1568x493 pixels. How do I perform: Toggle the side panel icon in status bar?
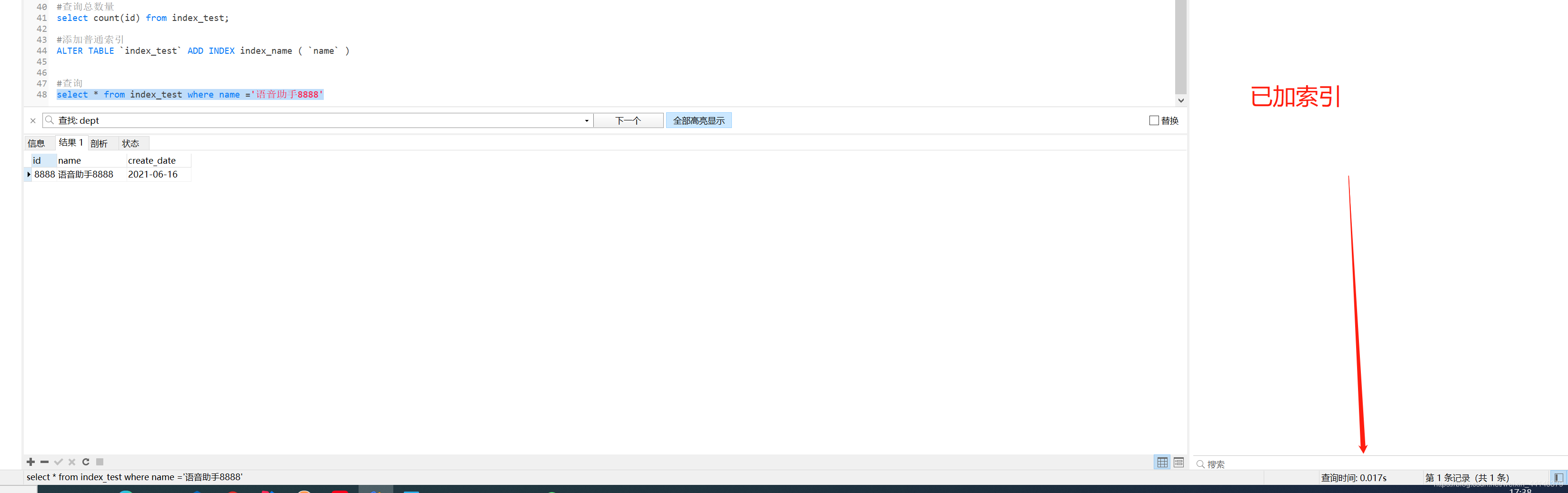click(1558, 478)
